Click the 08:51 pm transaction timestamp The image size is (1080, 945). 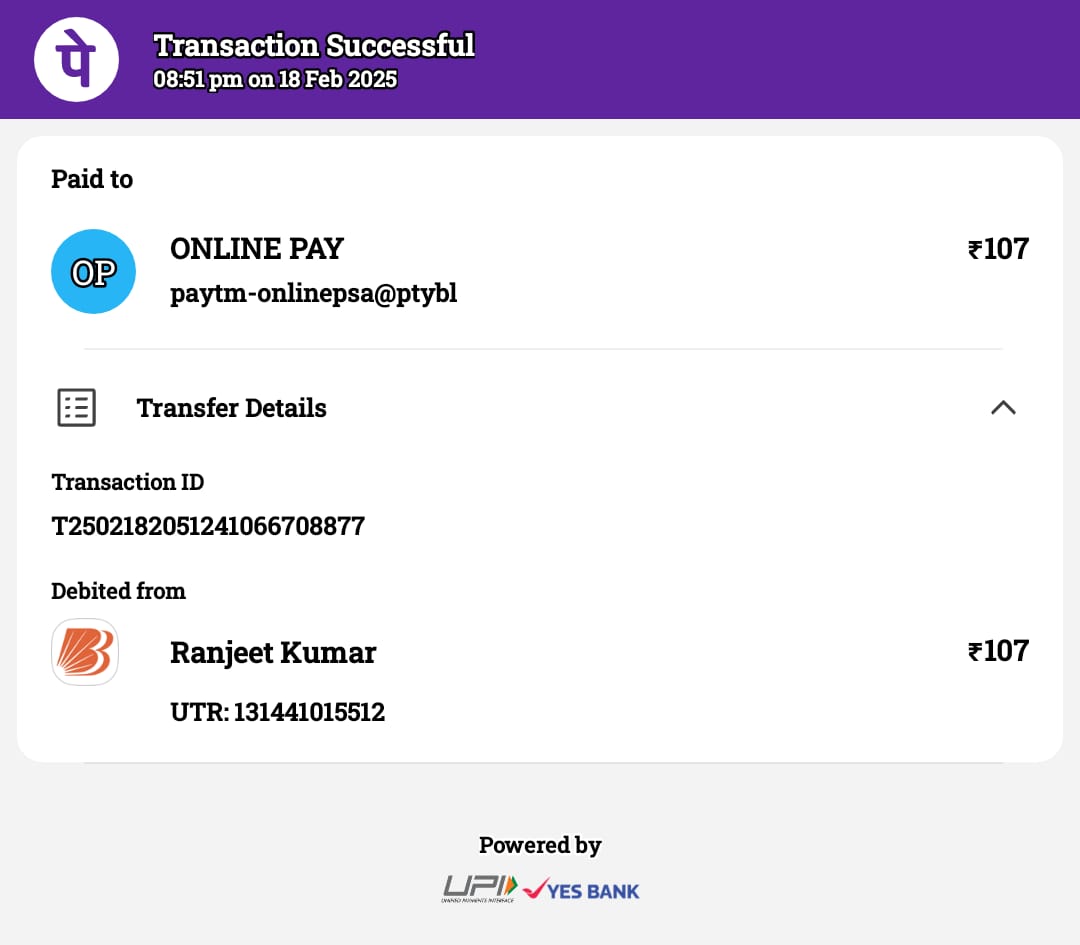tap(275, 80)
